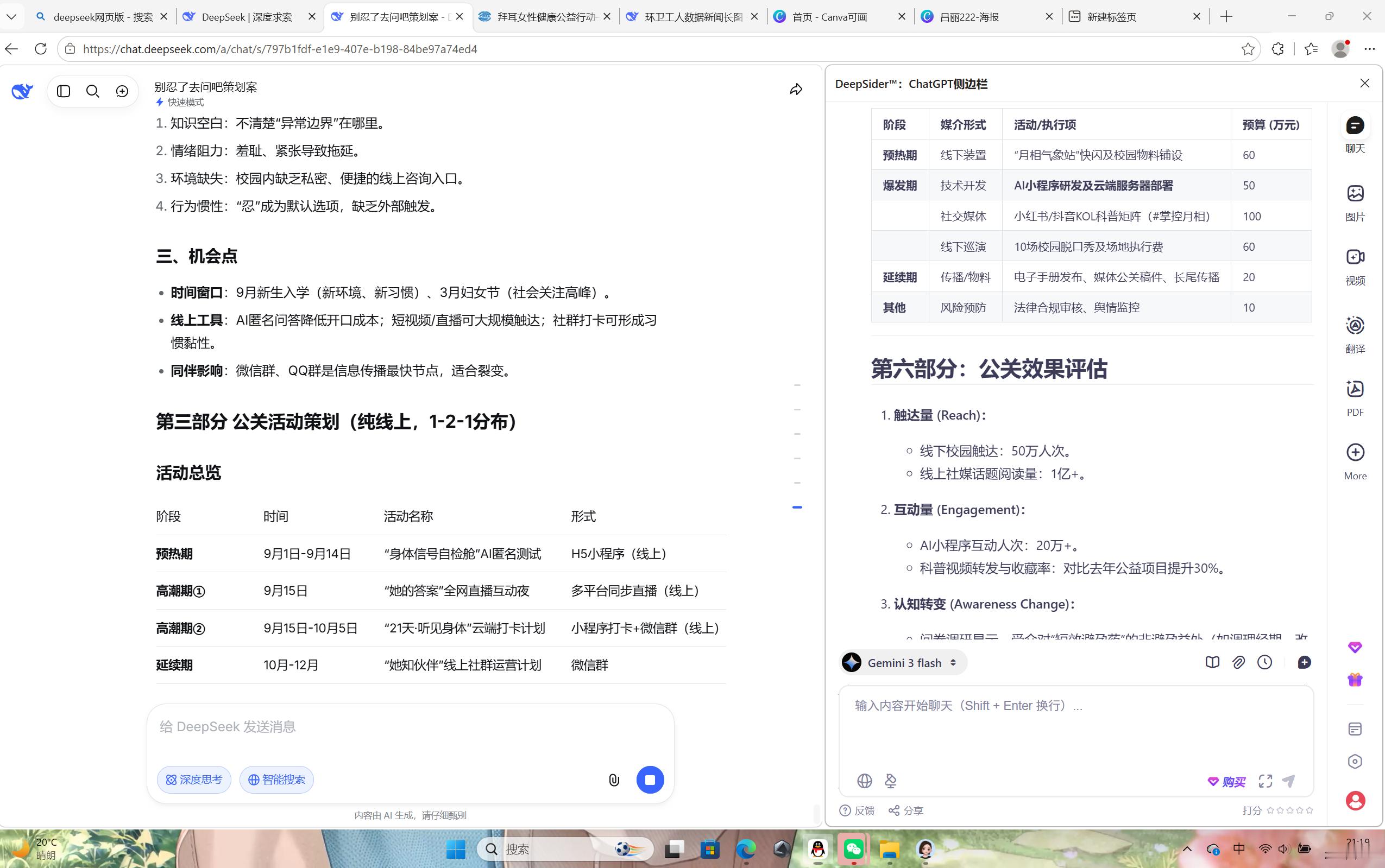
Task: Open a new browser tab
Action: pos(1226,17)
